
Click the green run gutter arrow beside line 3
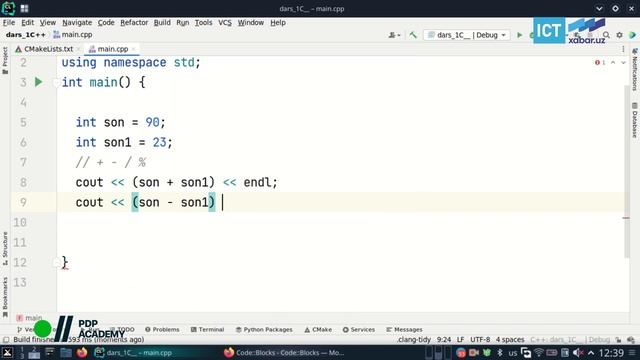click(38, 82)
